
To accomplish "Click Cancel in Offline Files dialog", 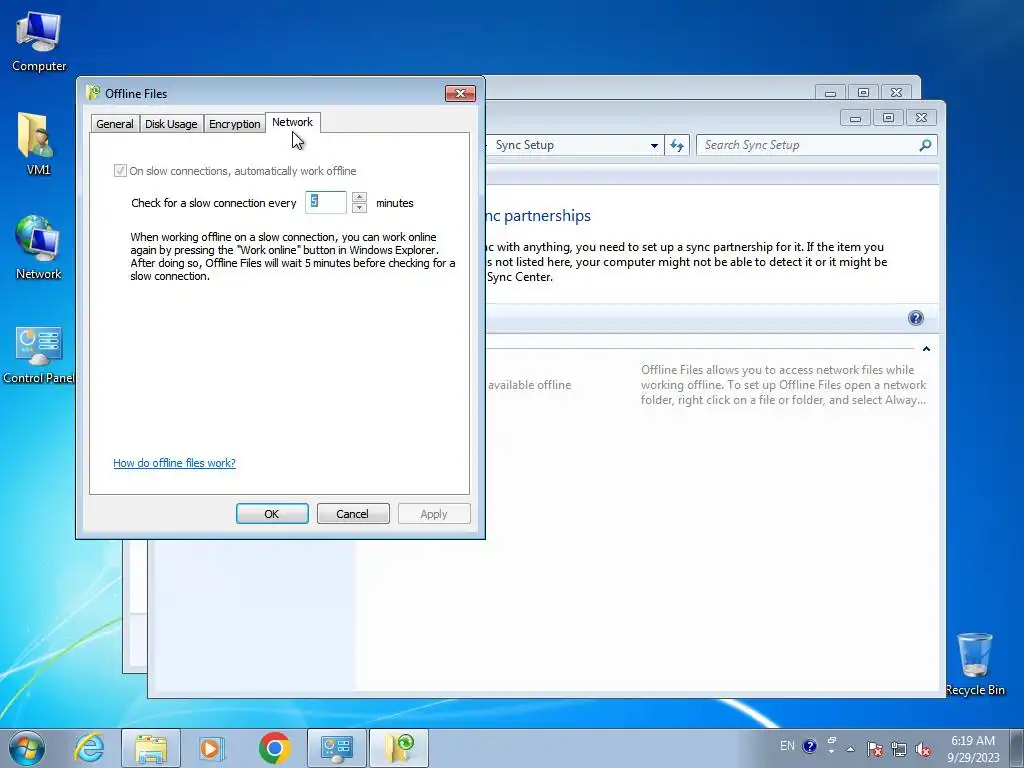I will click(353, 514).
